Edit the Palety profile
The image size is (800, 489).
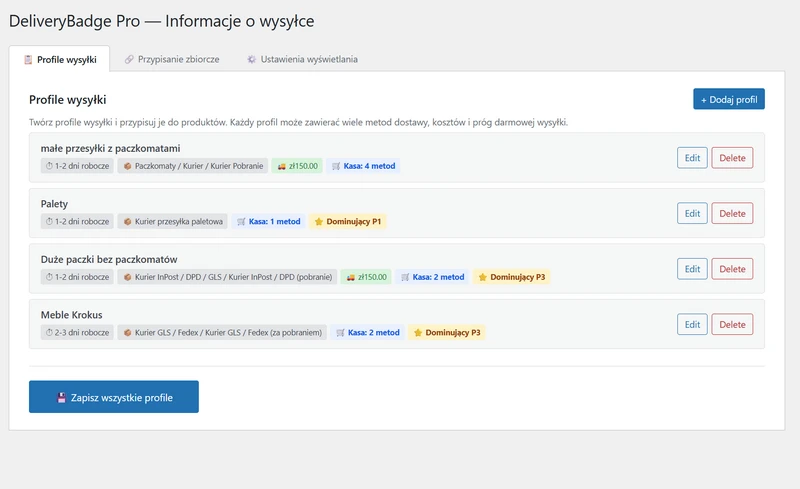pos(692,213)
